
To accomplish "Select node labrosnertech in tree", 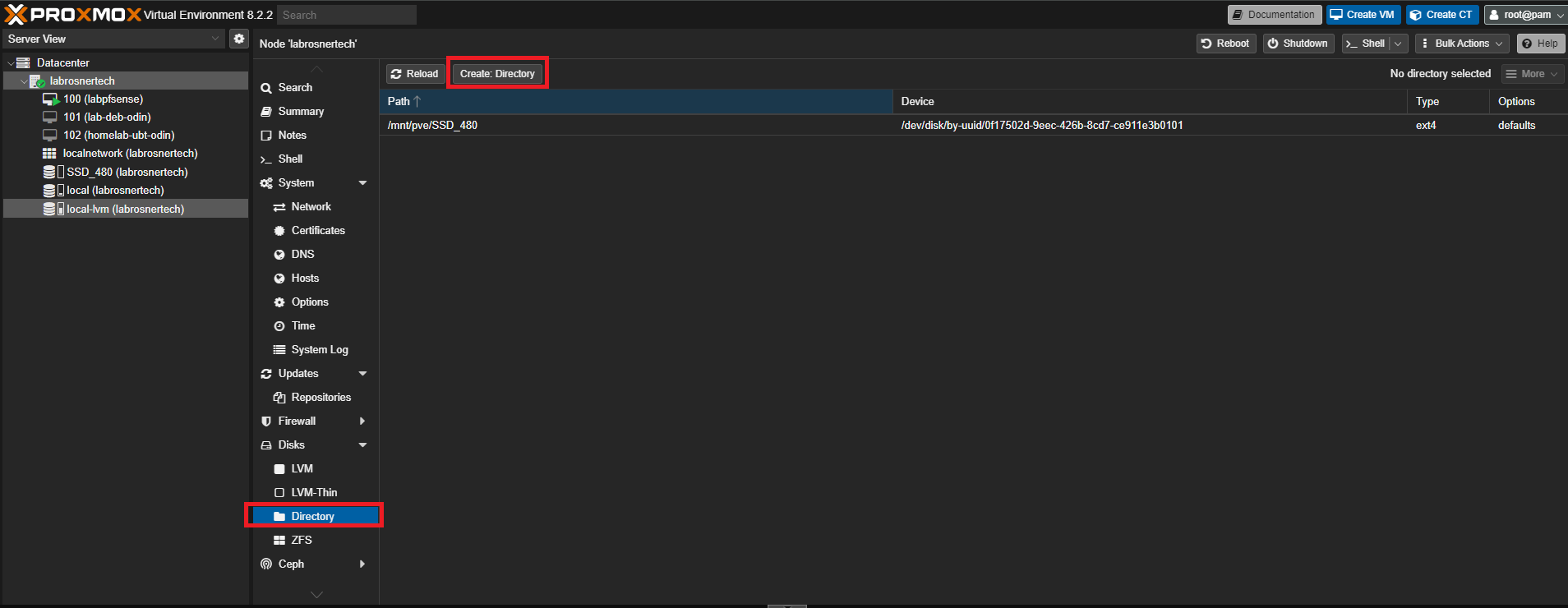I will pos(81,81).
